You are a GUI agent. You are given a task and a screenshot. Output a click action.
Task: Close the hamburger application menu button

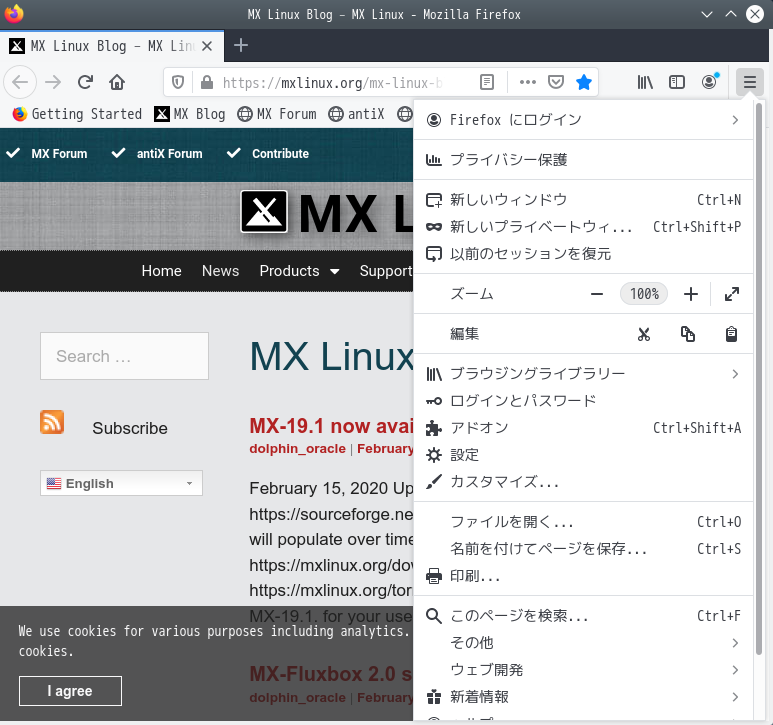click(x=749, y=82)
